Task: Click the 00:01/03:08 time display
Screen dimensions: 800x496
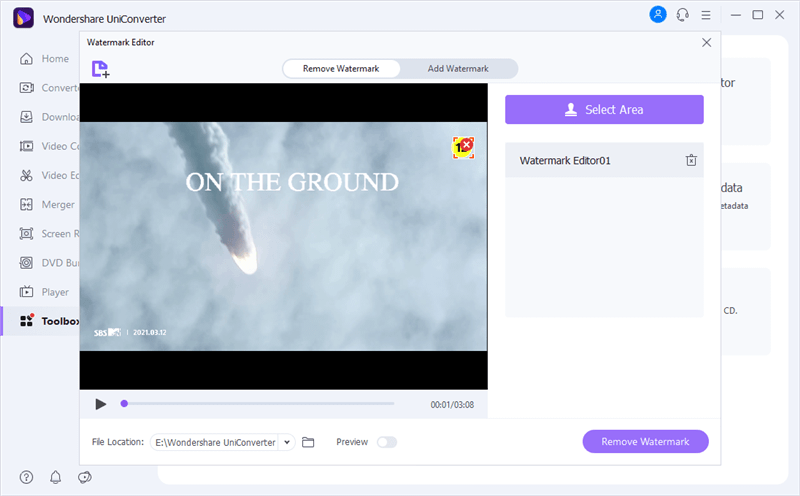Action: tap(452, 405)
